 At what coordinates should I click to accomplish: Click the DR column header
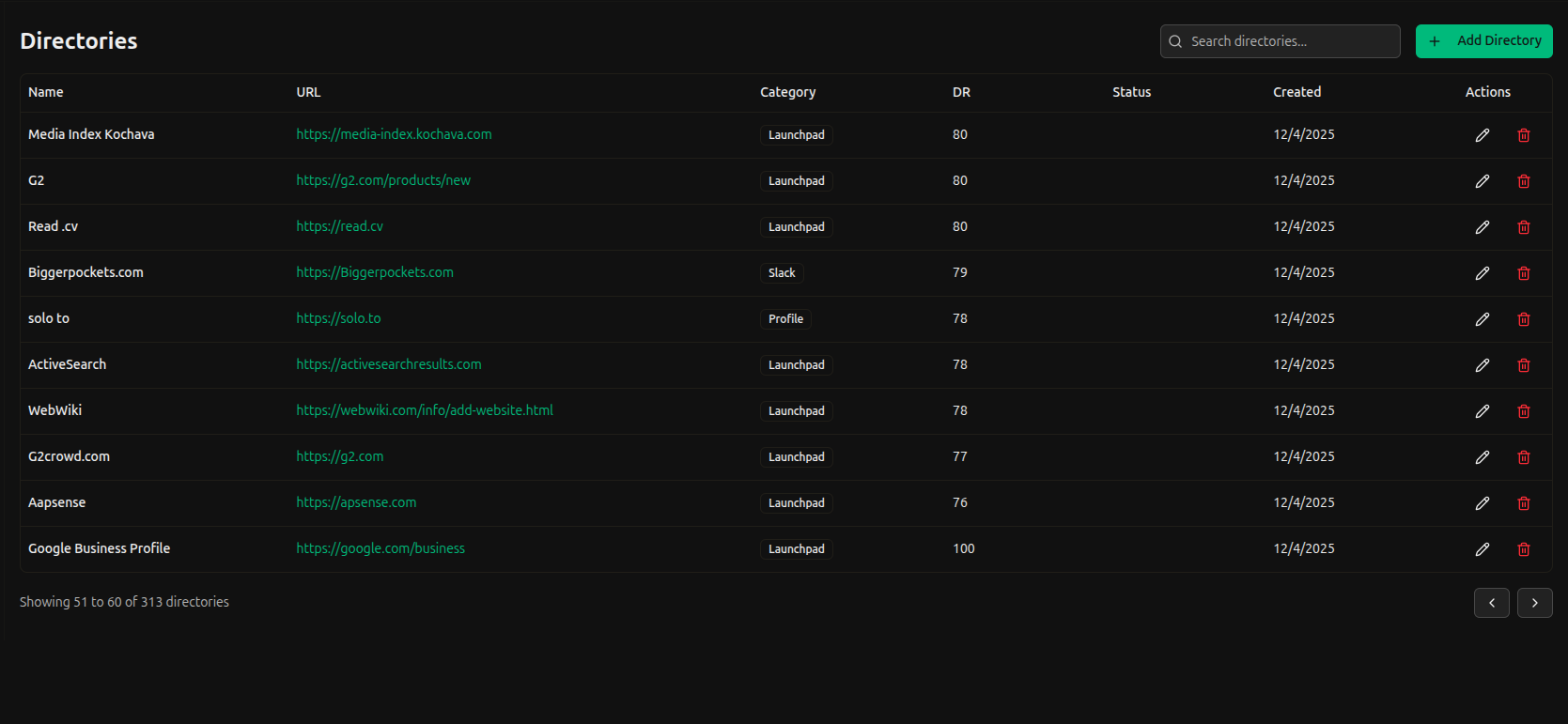coord(961,92)
